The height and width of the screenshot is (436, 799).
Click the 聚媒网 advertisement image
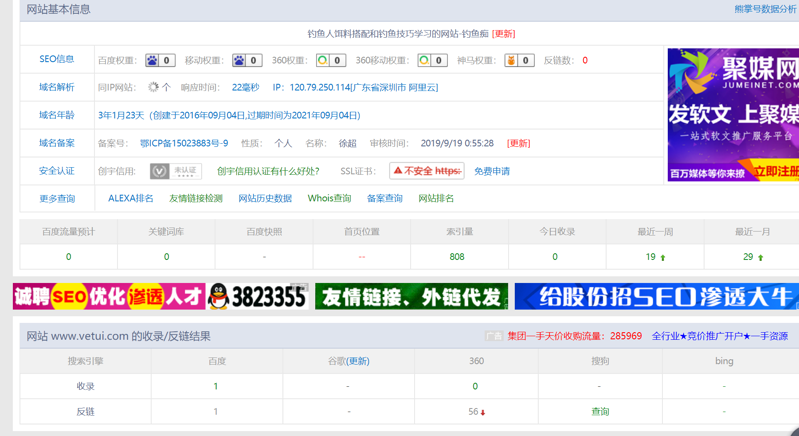tap(733, 115)
